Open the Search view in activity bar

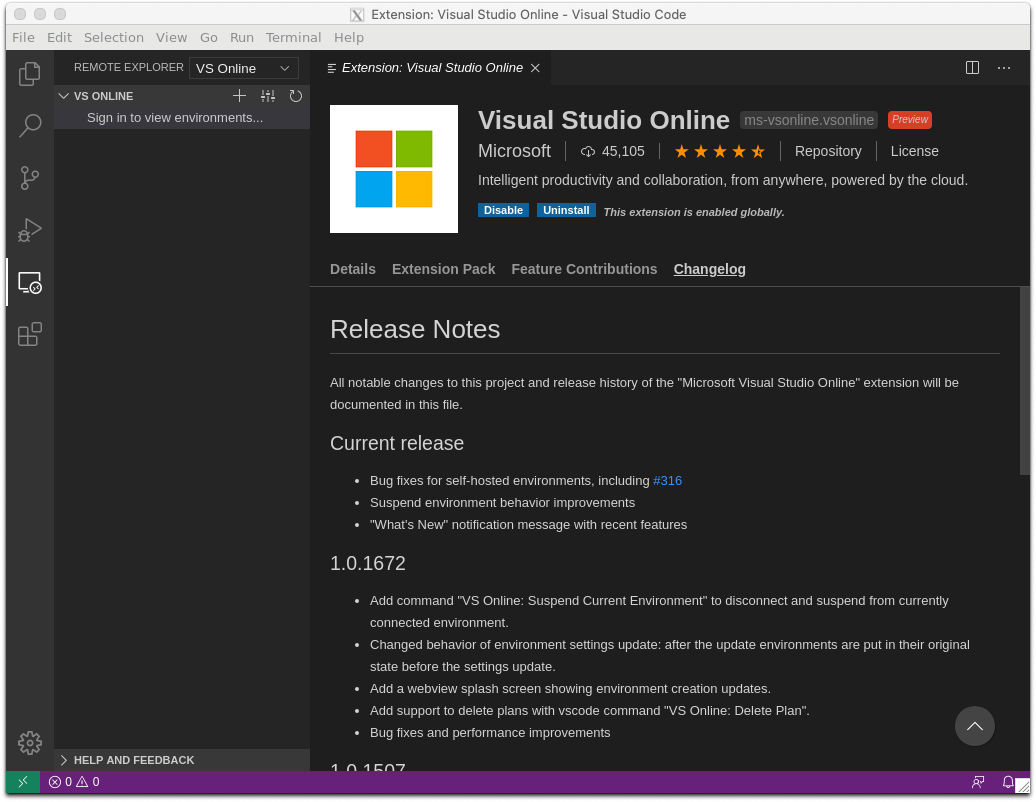[30, 126]
